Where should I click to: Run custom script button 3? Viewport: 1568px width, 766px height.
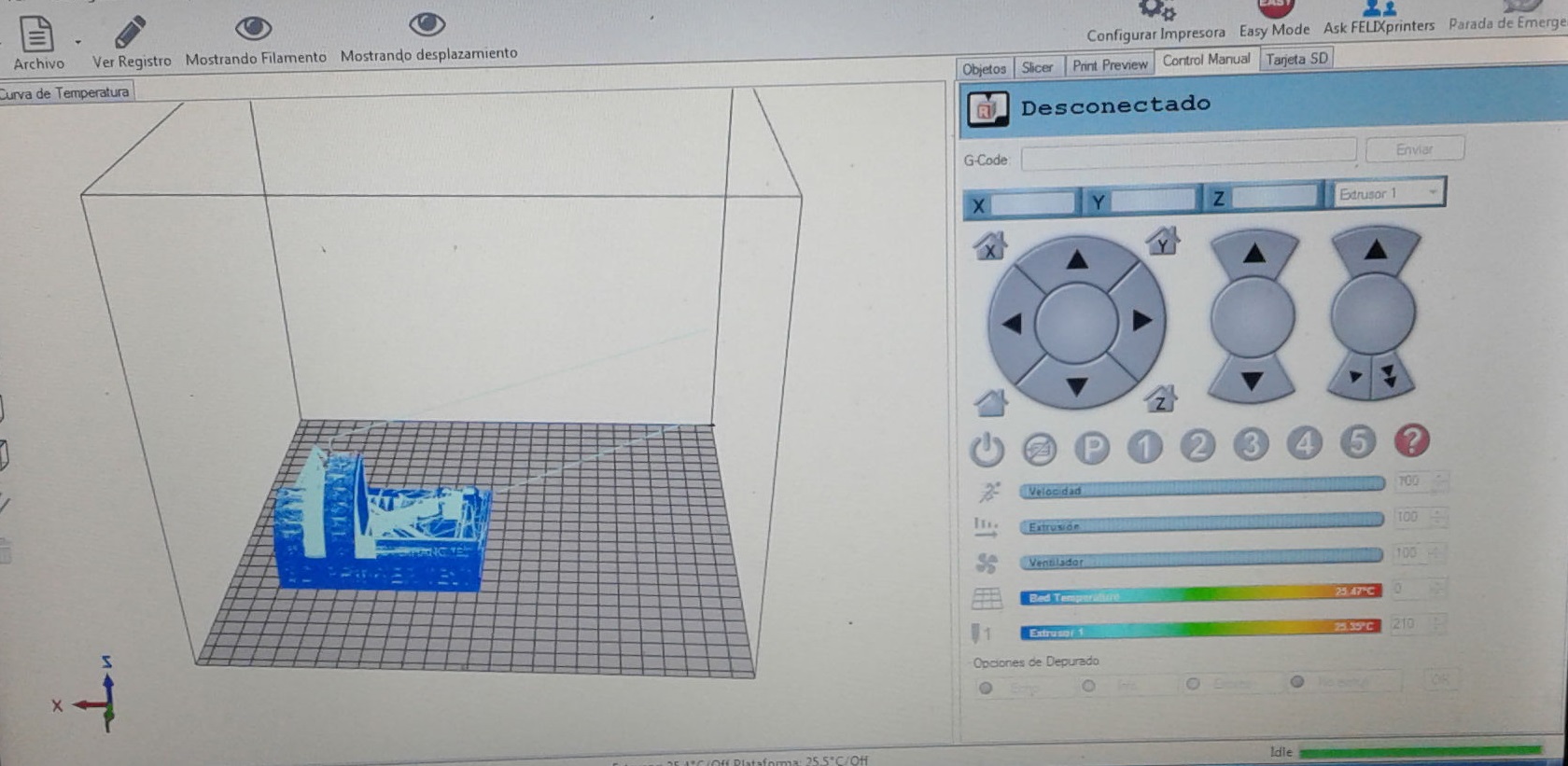1251,445
